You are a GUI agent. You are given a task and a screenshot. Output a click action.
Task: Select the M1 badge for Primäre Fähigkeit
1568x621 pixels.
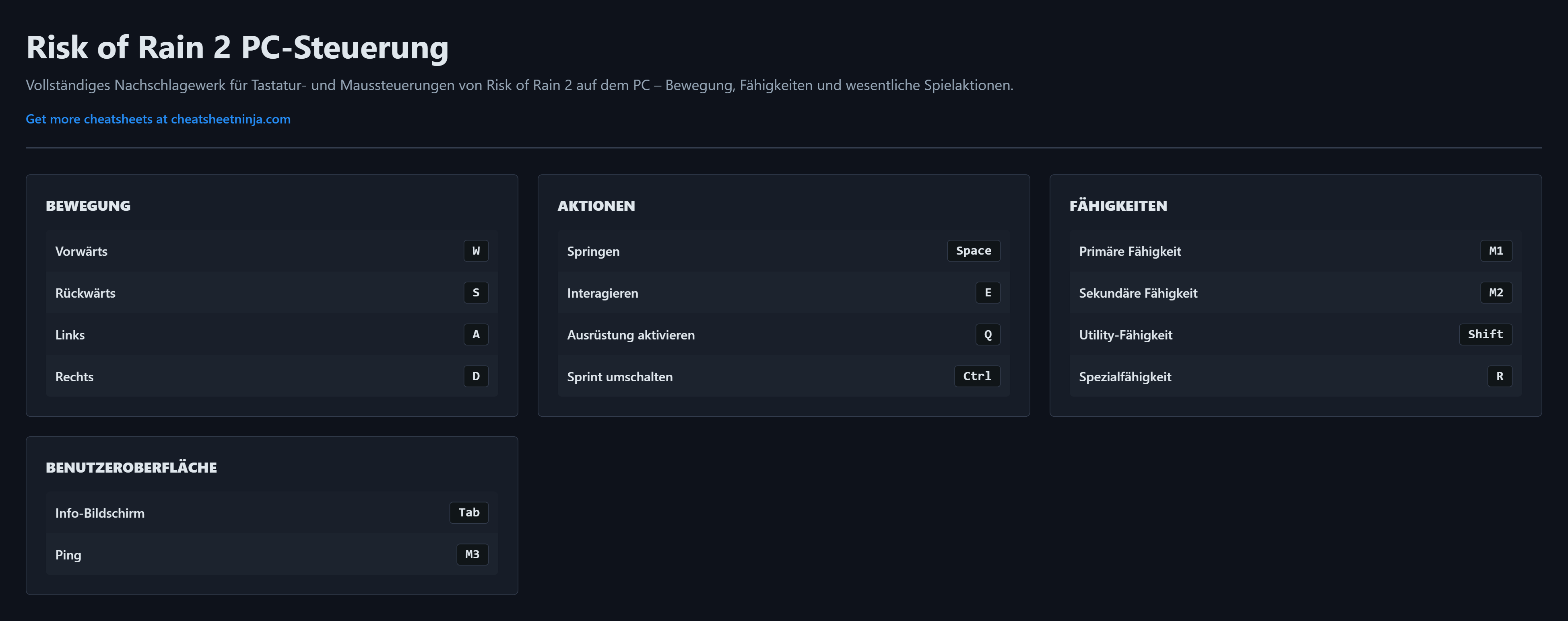coord(1496,251)
